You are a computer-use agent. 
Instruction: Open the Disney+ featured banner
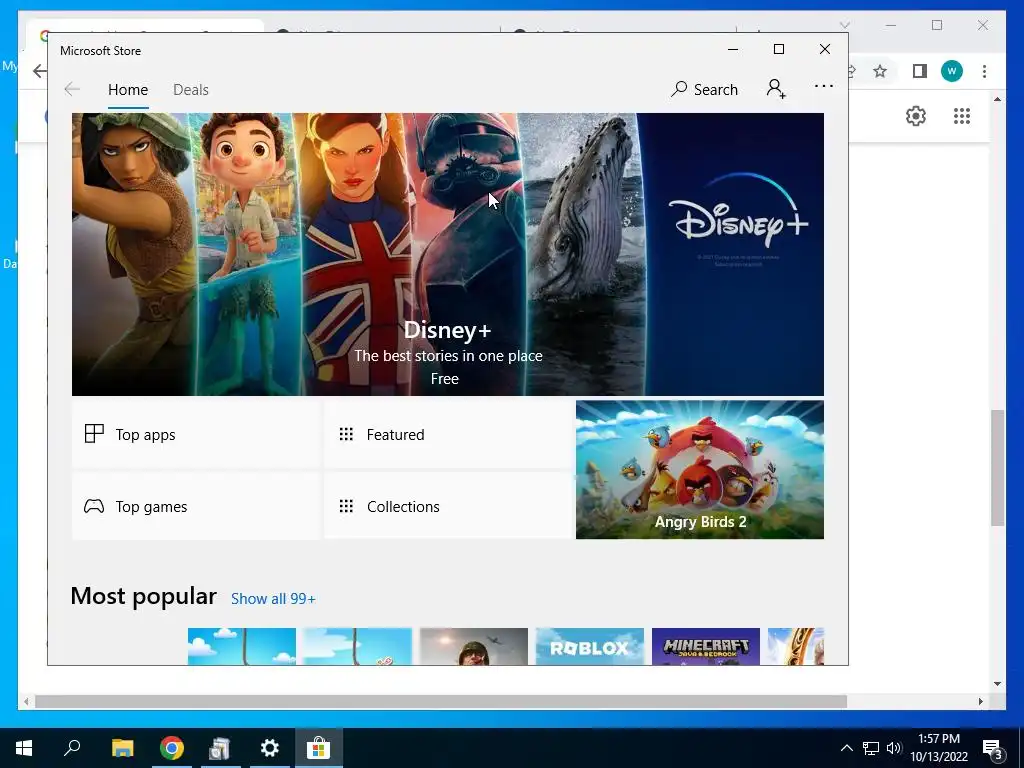pos(447,254)
